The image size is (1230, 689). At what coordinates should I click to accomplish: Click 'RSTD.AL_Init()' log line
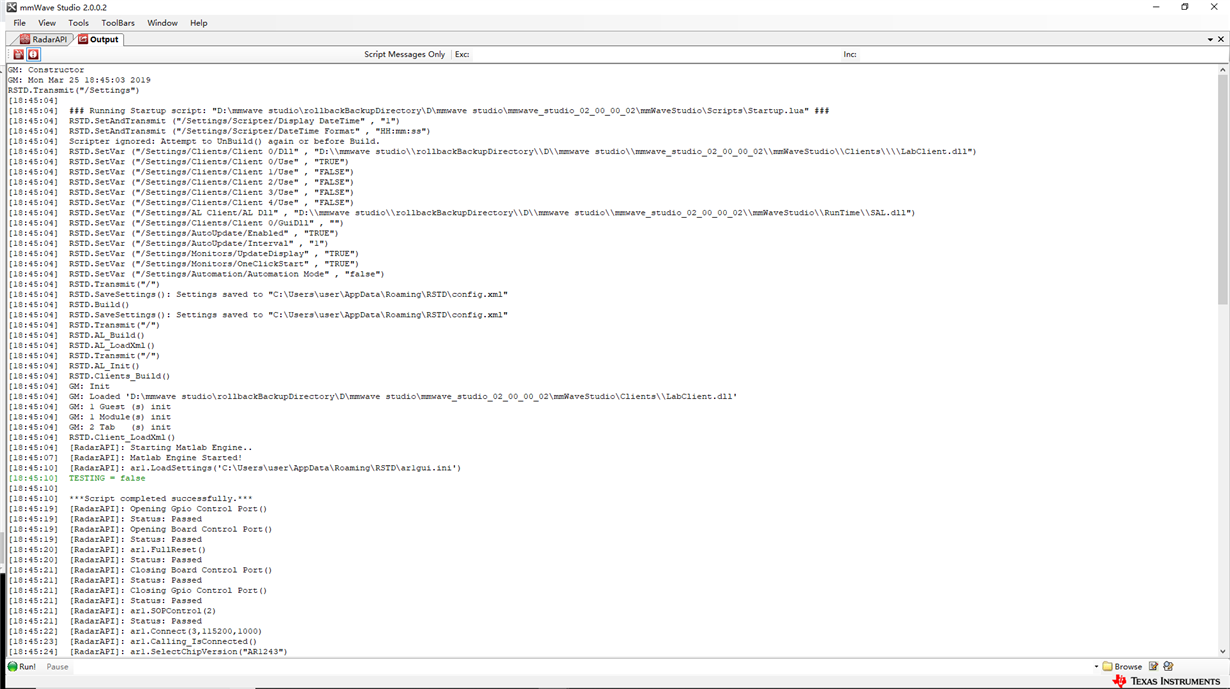click(x=74, y=366)
